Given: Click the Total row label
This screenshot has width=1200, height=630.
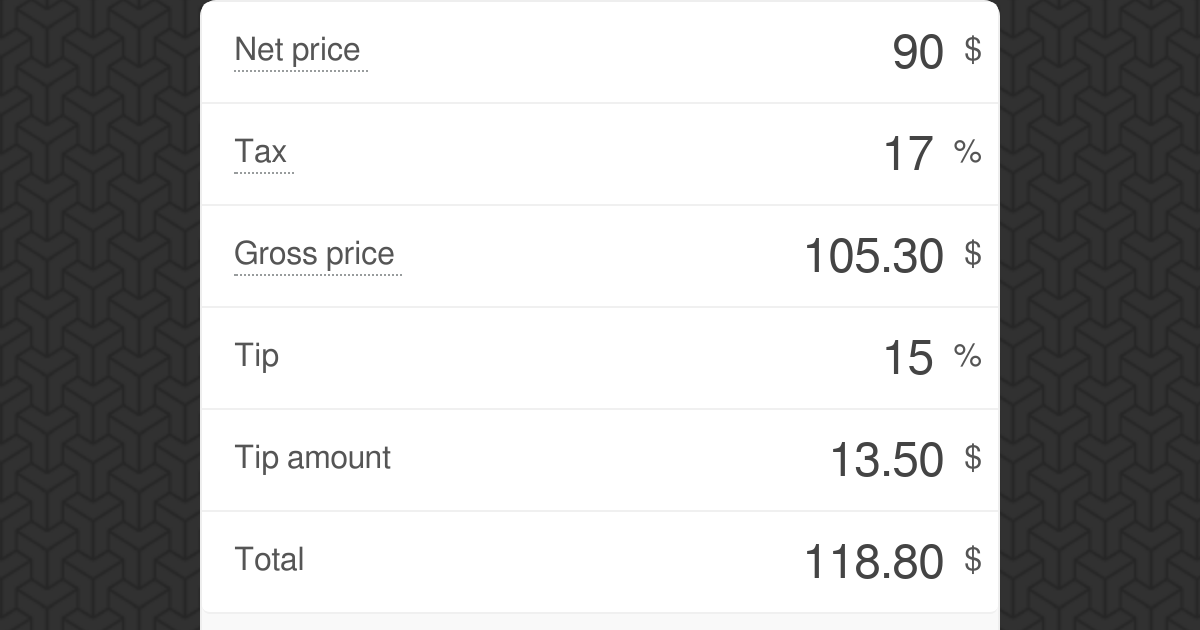Looking at the screenshot, I should [x=268, y=560].
